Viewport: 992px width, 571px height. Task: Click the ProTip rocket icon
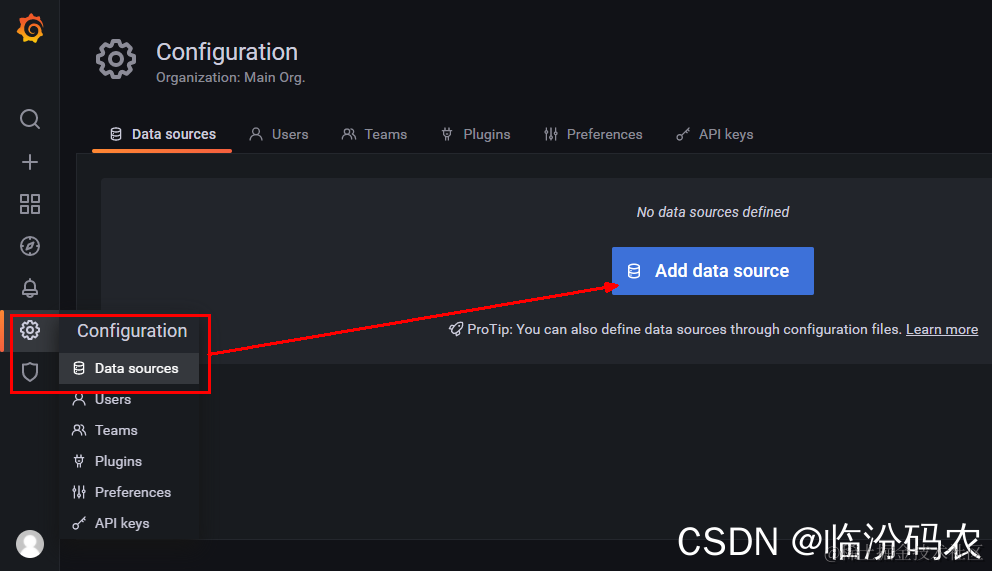pyautogui.click(x=456, y=329)
